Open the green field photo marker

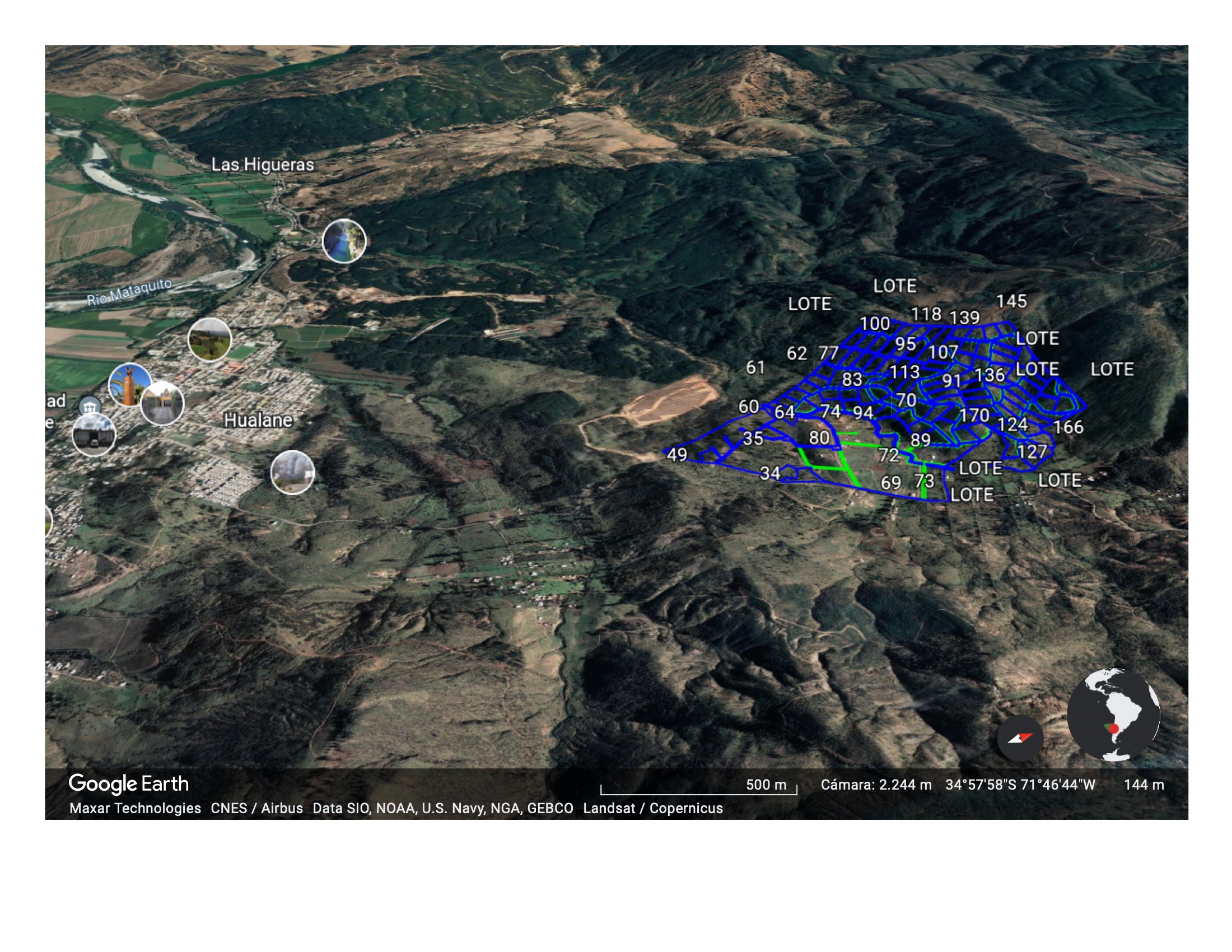pos(210,339)
